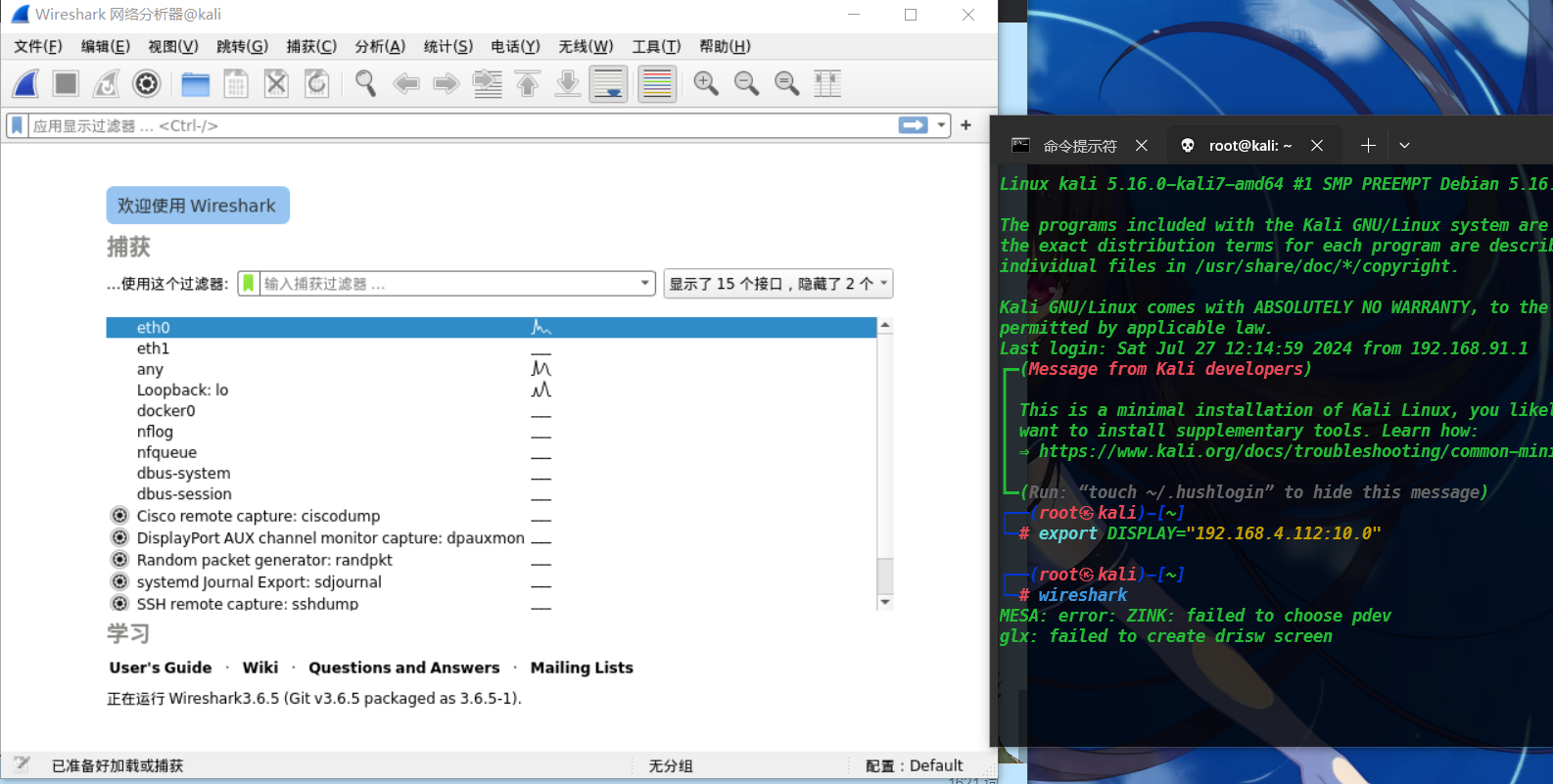
Task: Jump to first packet icon
Action: coord(527,84)
